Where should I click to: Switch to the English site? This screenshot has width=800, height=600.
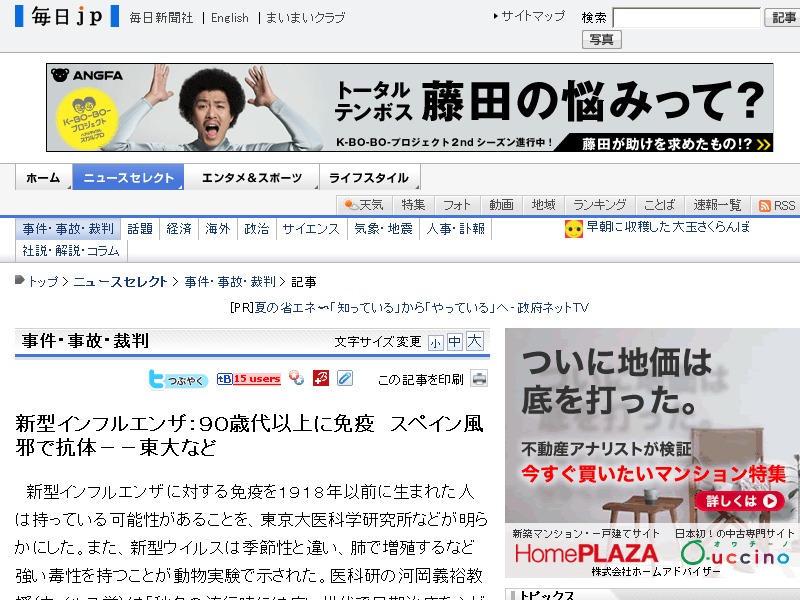tap(230, 18)
